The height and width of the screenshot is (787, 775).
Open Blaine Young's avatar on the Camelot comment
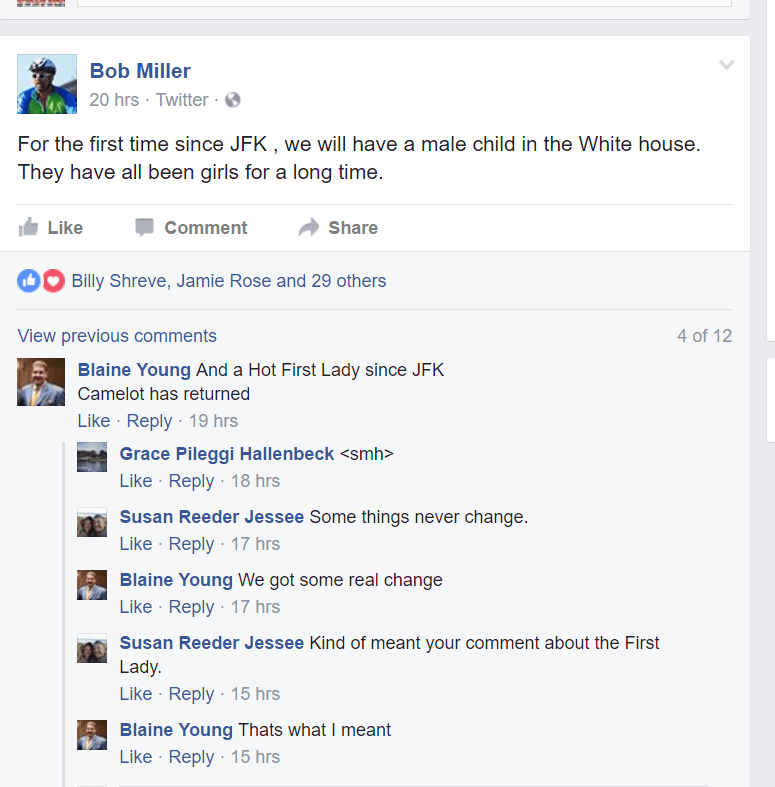tap(41, 382)
